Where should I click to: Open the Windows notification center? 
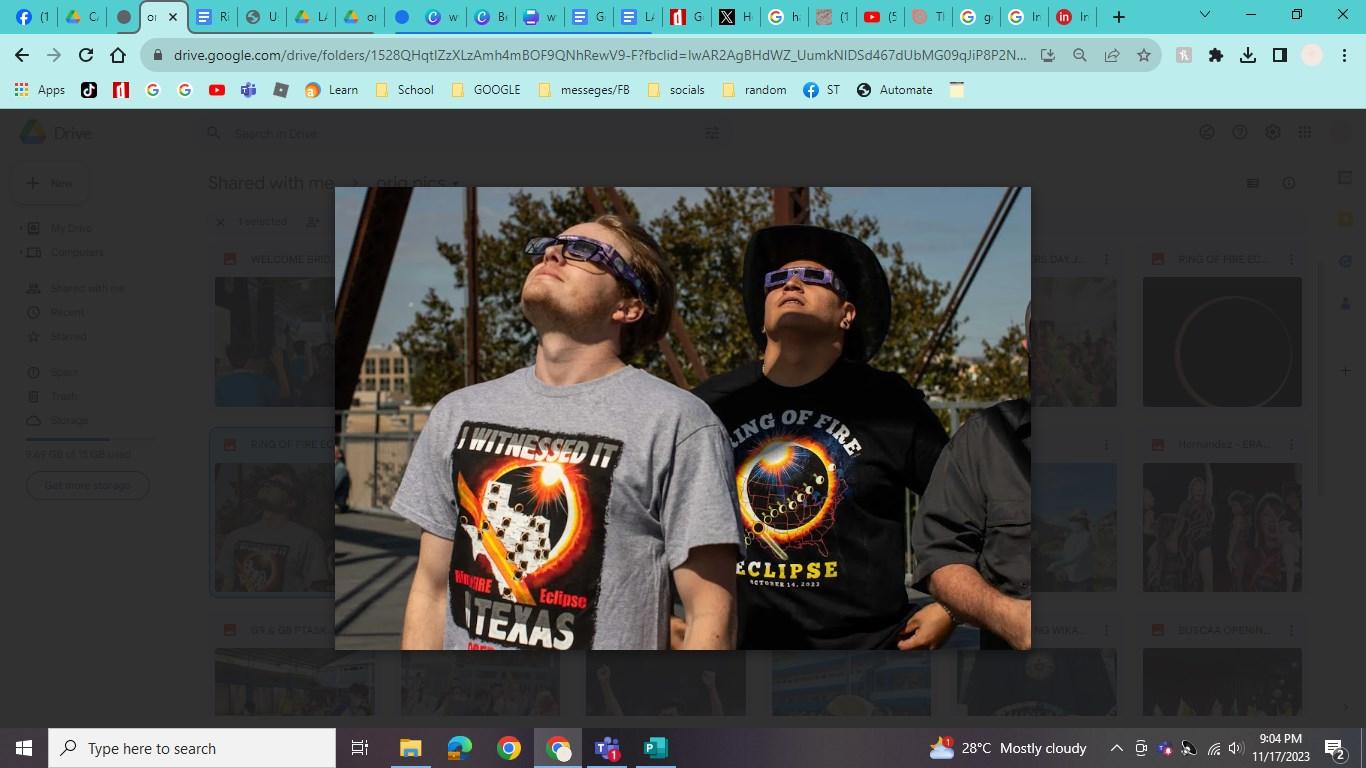1334,748
